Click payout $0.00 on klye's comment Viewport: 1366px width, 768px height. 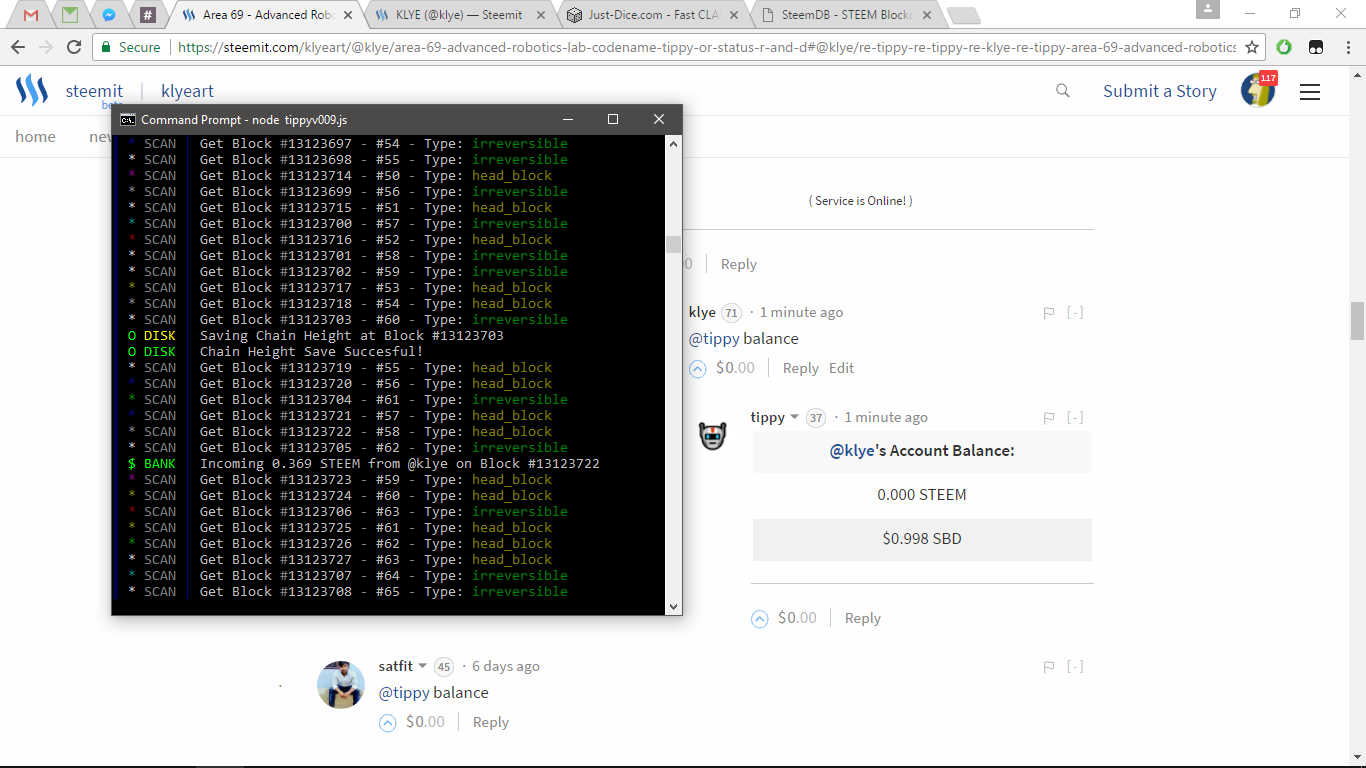tap(735, 368)
